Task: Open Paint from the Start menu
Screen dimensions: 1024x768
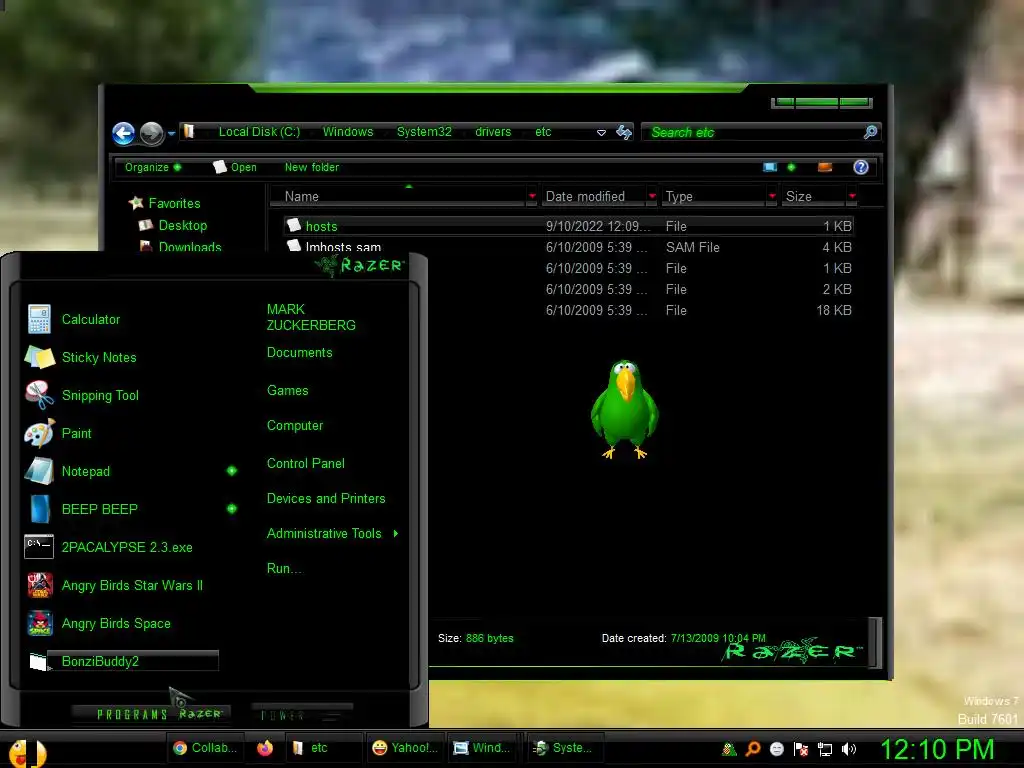Action: coord(76,433)
